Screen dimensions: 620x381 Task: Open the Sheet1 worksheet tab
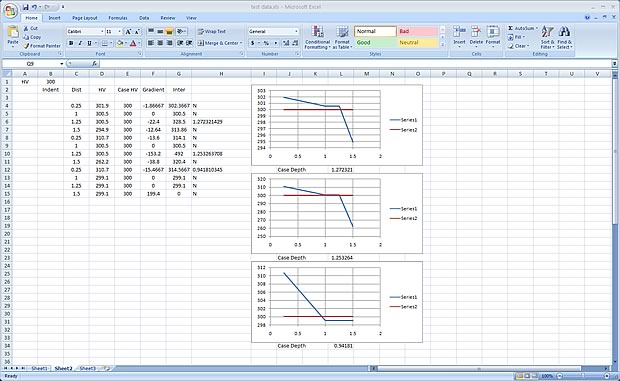(39, 368)
